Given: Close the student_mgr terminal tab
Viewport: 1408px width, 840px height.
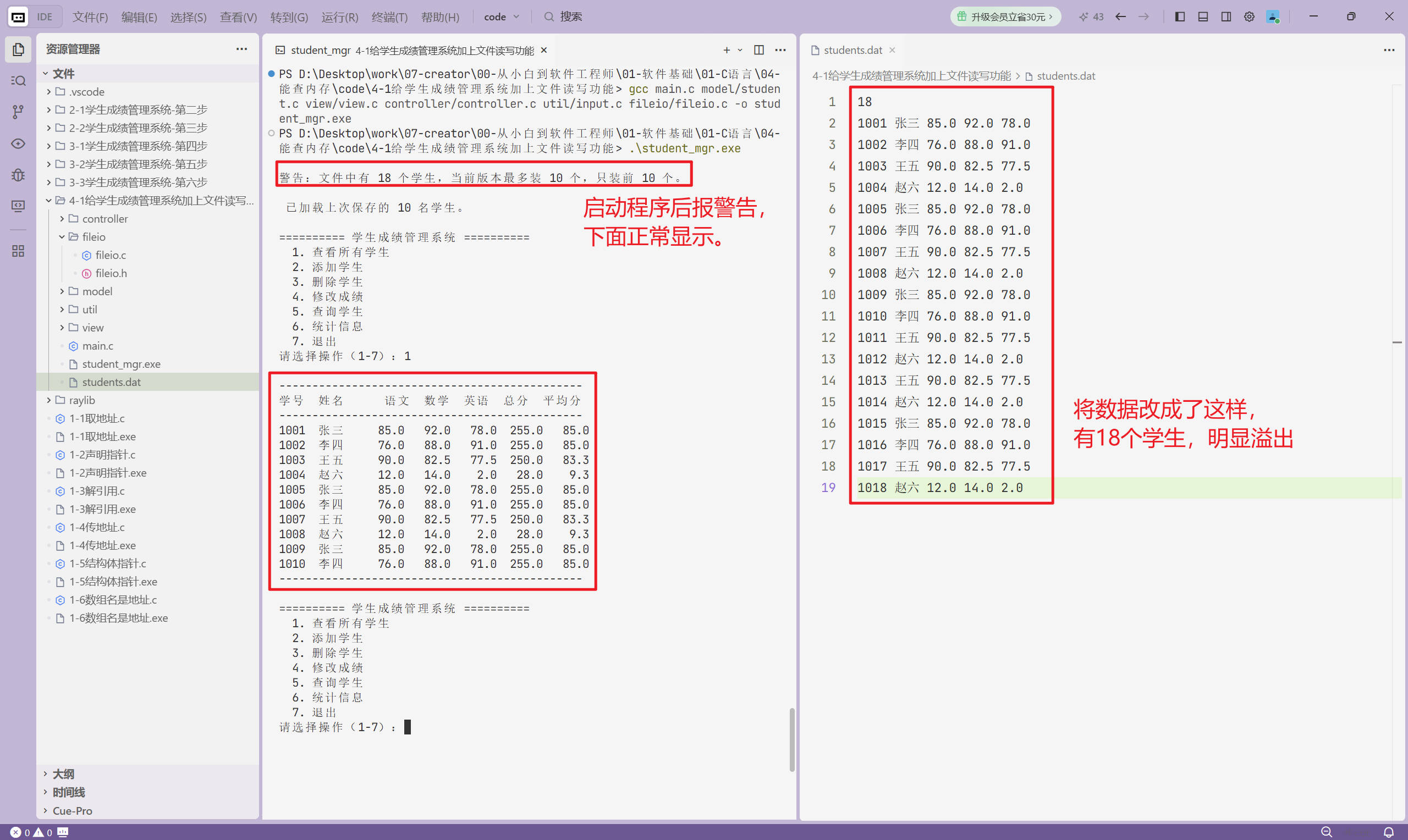Looking at the screenshot, I should 544,50.
